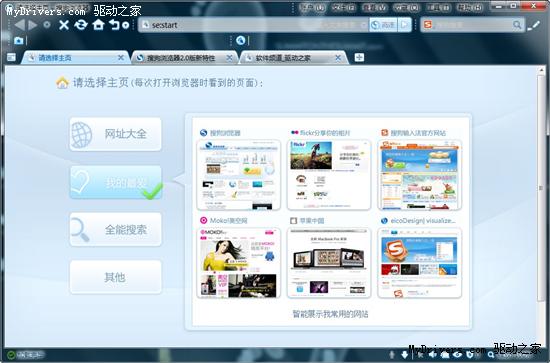550x363 pixels.
Task: Open the homepage via the house icon
Action: 99,25
